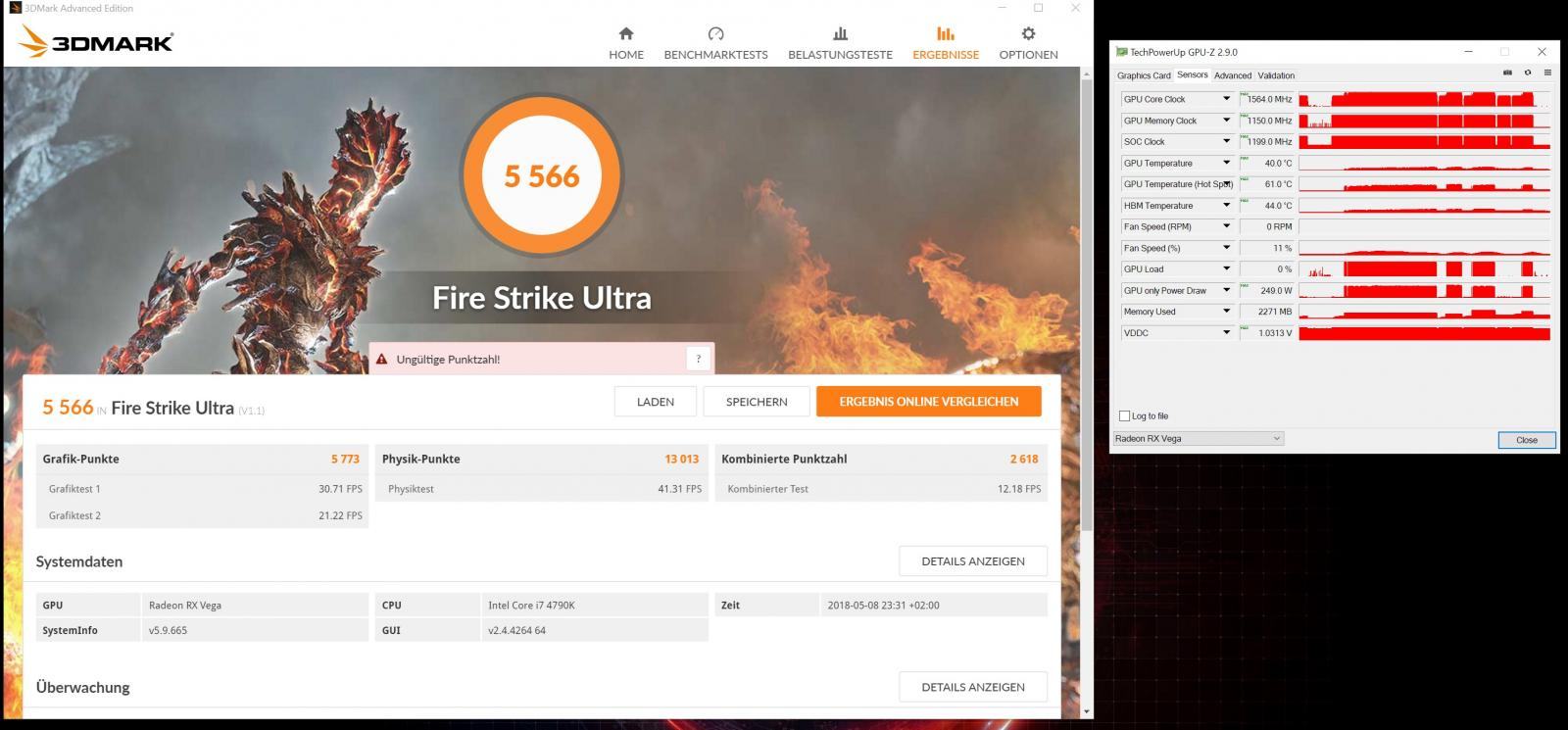The image size is (1568, 730).
Task: Click the Ungültige Punktzahl! warning text
Action: (448, 360)
